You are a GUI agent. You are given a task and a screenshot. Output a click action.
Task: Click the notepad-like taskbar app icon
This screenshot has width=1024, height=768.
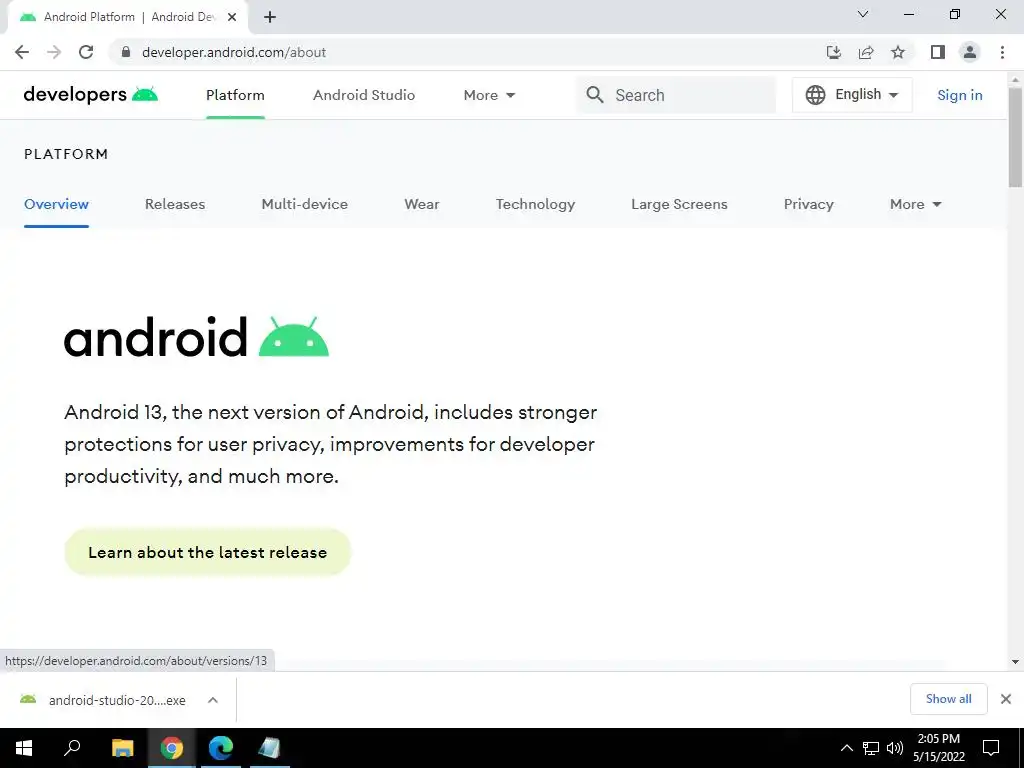point(270,748)
